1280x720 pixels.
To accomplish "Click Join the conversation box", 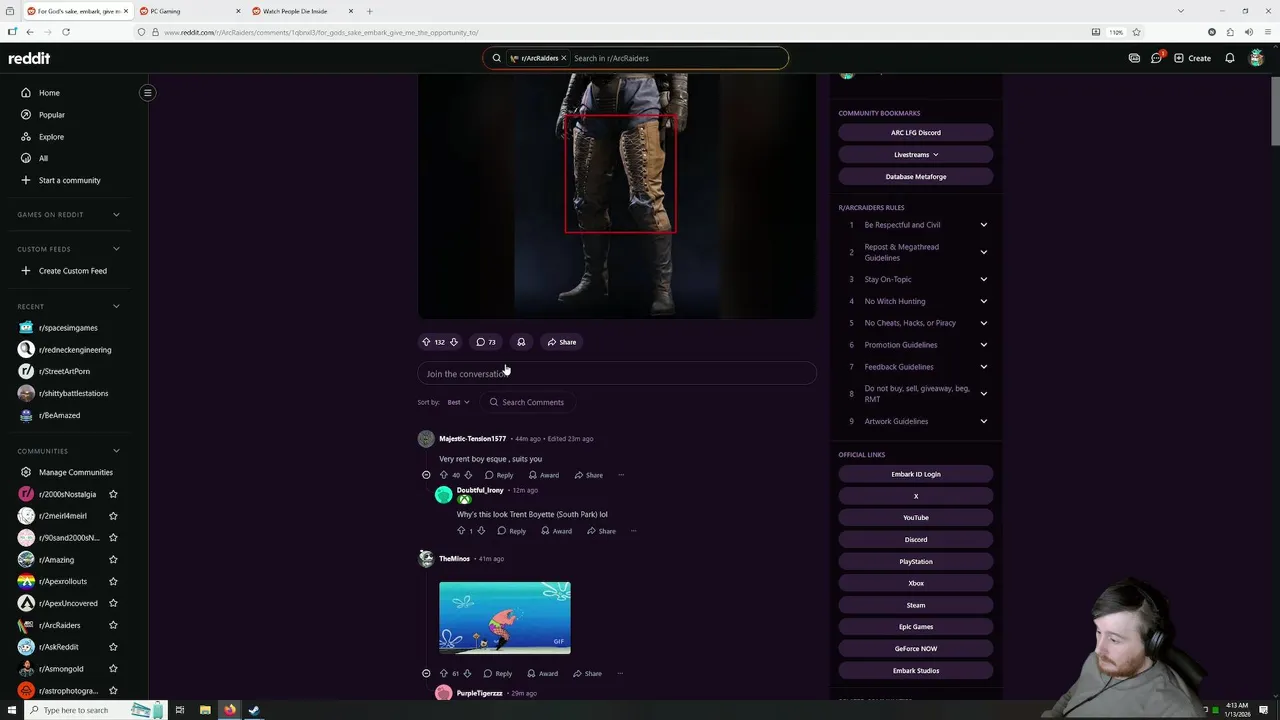I will pos(617,374).
